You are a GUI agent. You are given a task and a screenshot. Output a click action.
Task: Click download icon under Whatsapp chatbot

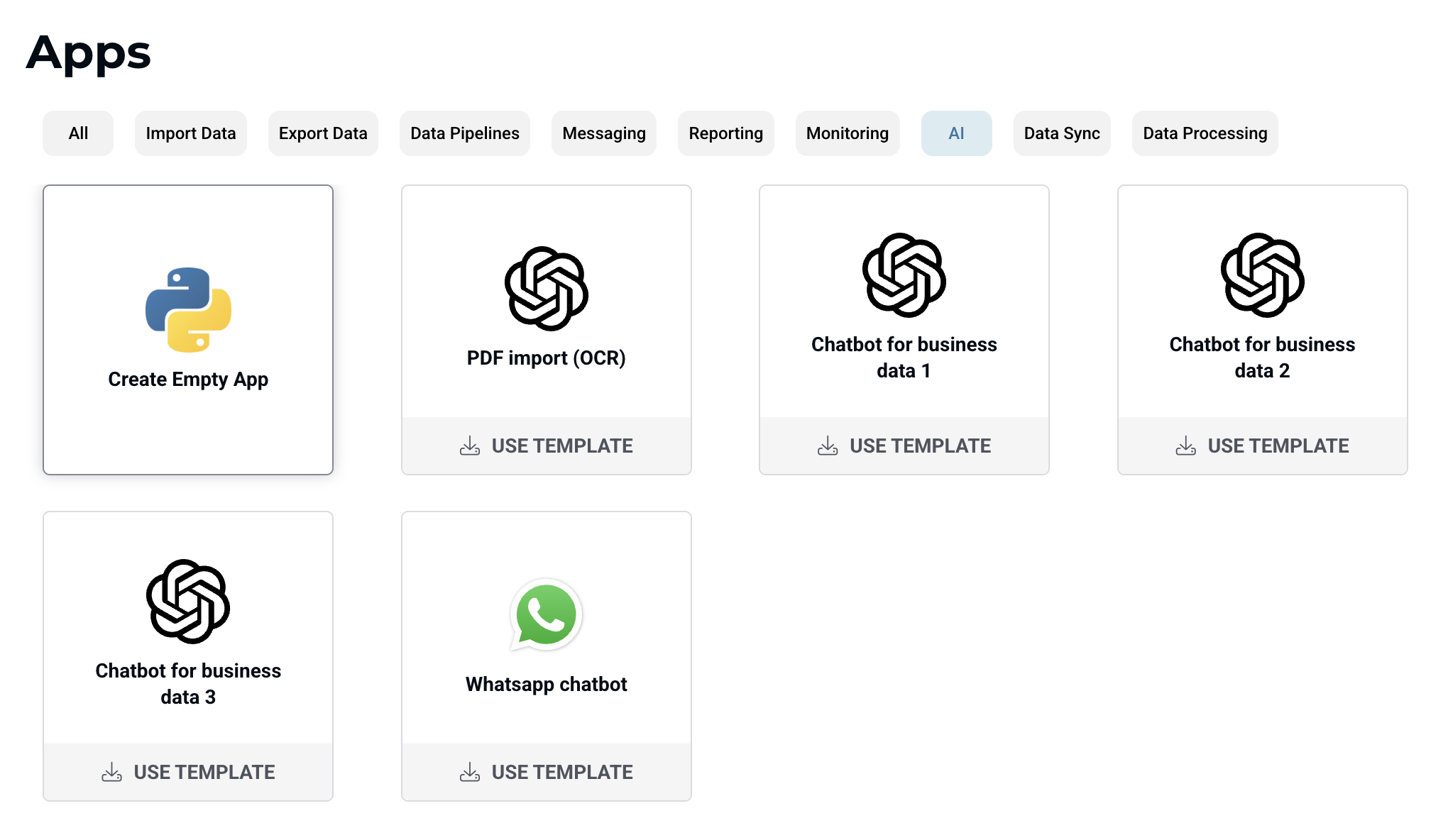point(470,772)
